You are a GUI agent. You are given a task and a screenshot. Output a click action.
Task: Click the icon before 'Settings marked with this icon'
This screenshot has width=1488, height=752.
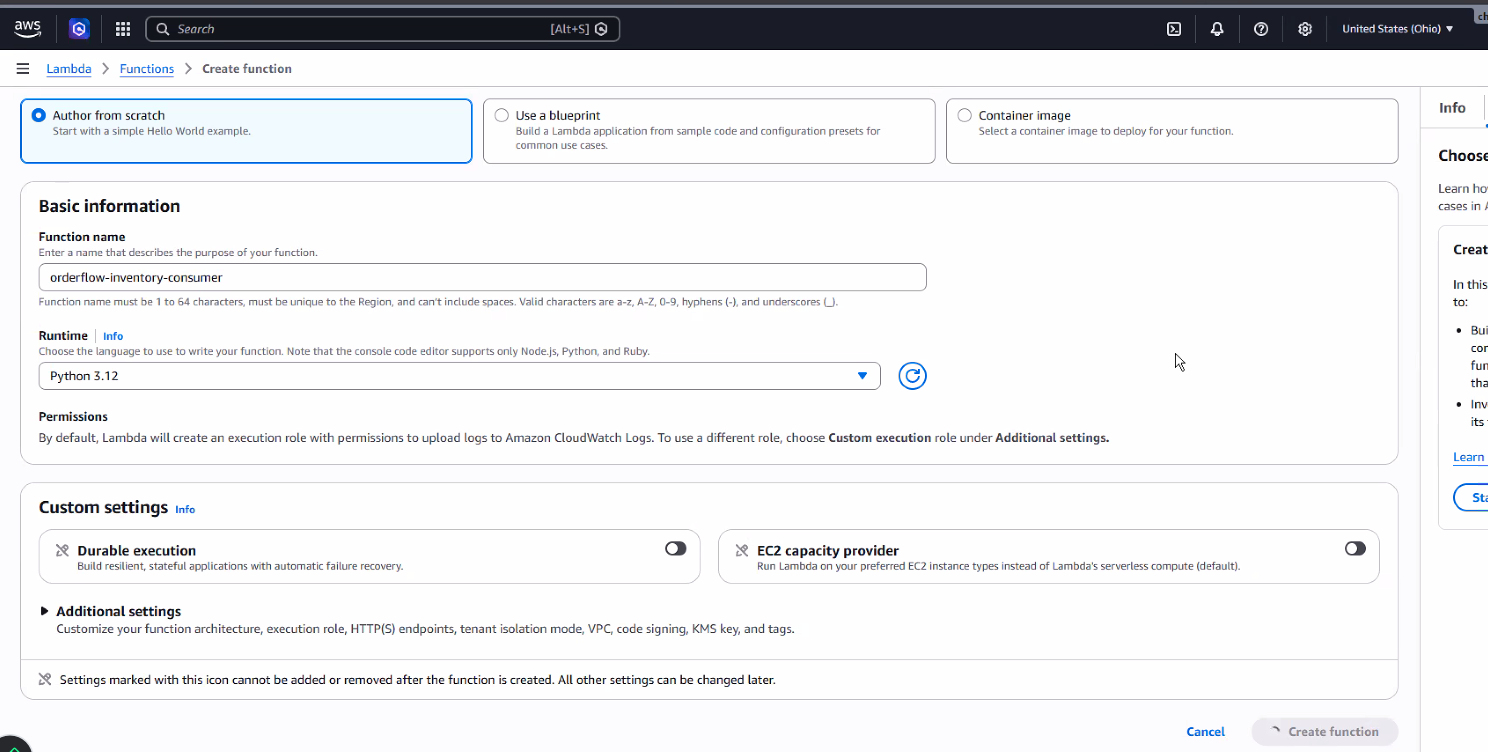click(x=45, y=680)
